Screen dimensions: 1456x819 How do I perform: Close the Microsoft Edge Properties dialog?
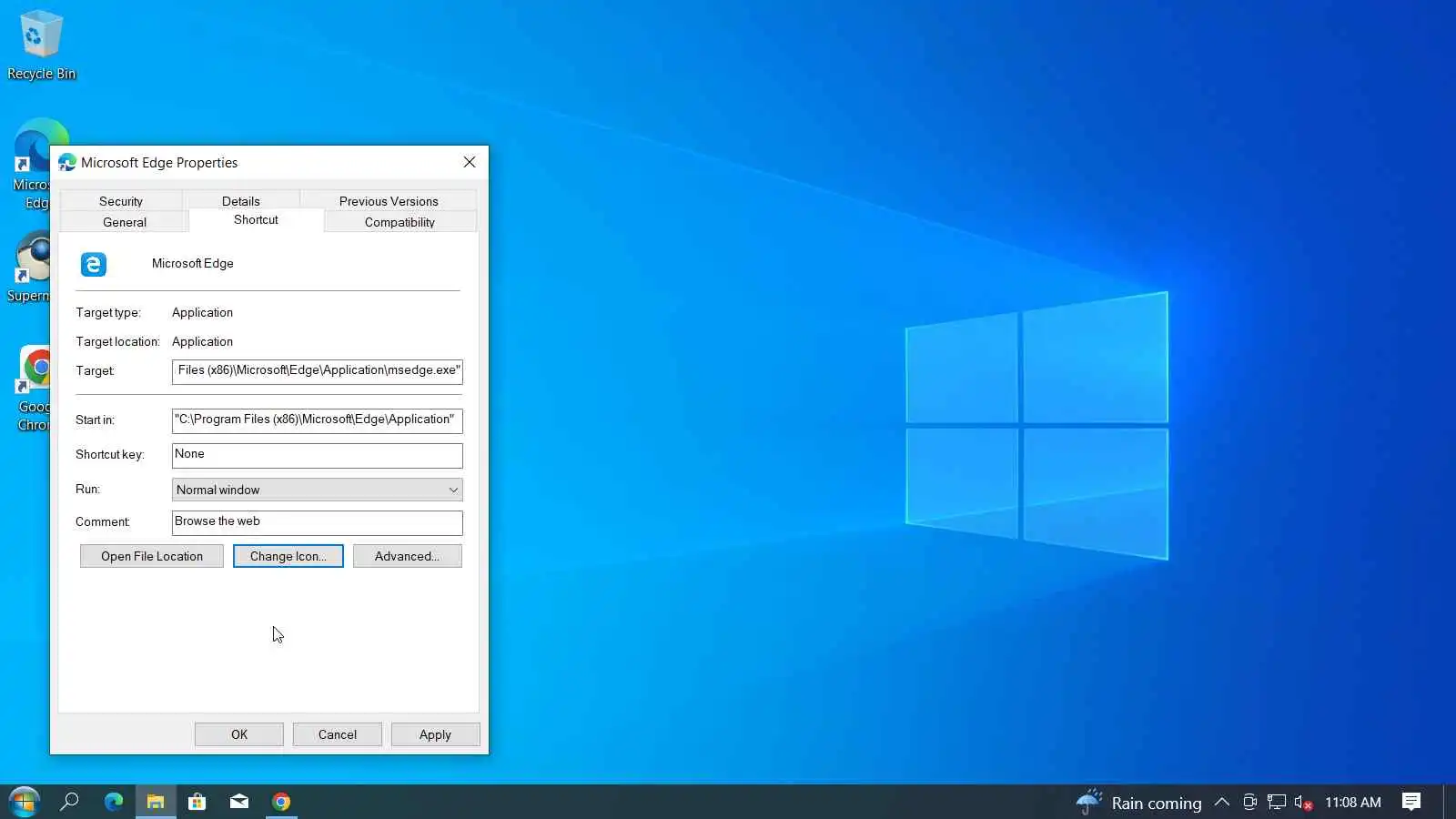click(470, 162)
